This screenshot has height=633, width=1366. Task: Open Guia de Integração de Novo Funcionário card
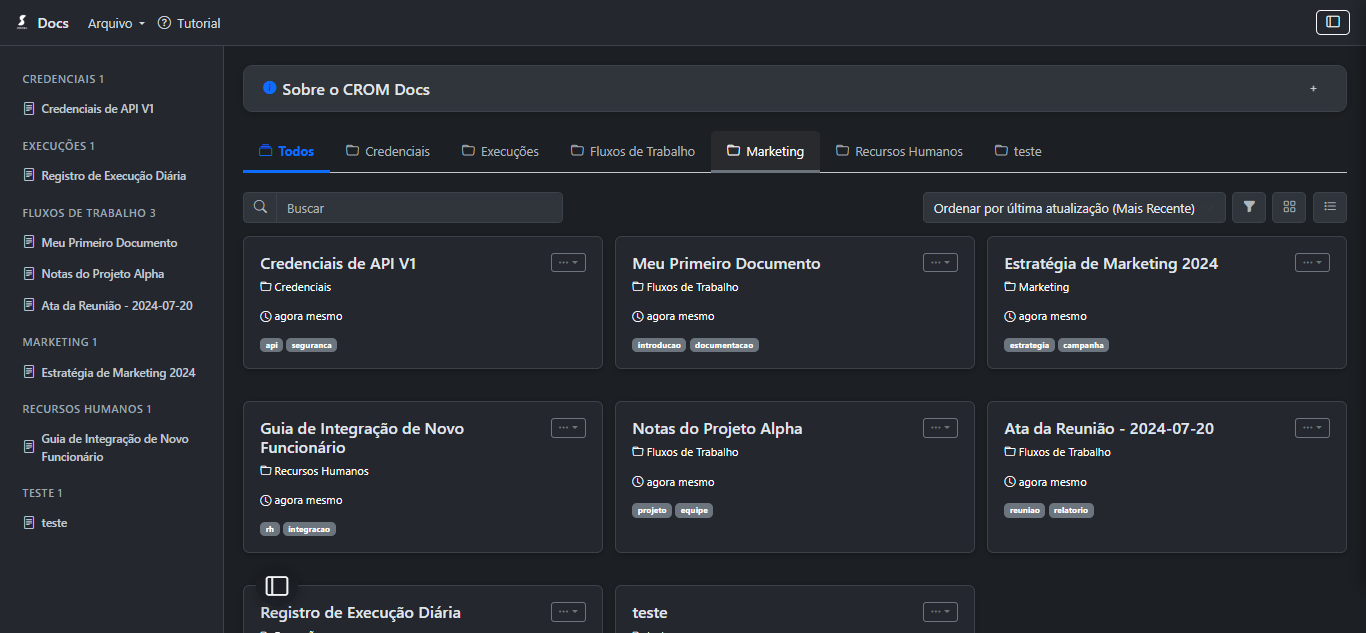click(362, 438)
